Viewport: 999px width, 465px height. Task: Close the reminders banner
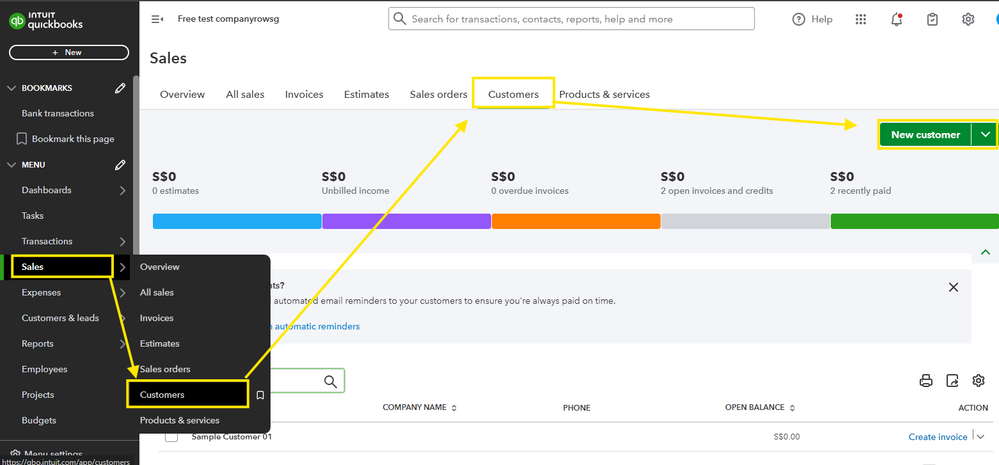[x=953, y=287]
